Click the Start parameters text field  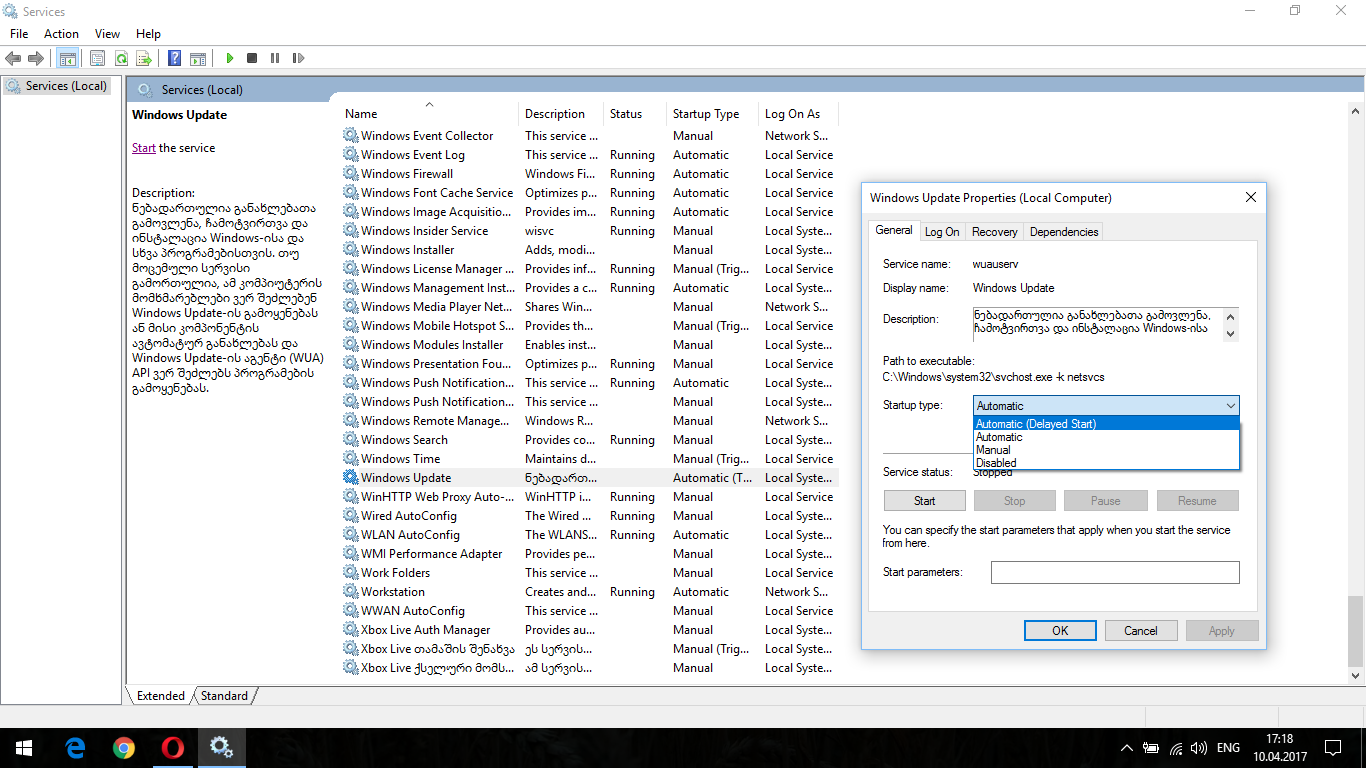[1114, 572]
